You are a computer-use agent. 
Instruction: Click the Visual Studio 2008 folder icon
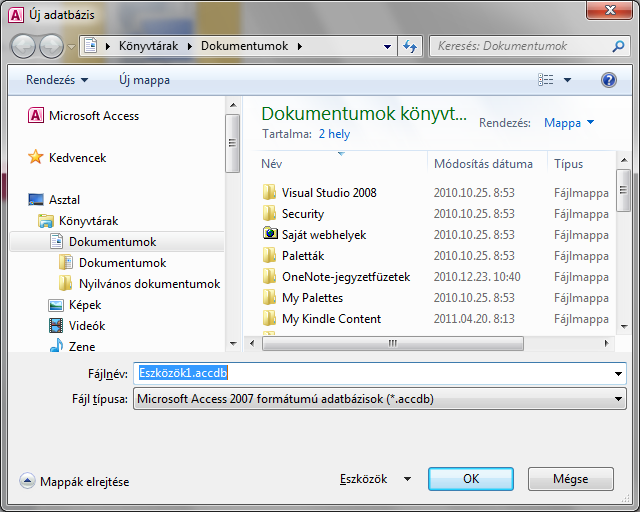269,192
